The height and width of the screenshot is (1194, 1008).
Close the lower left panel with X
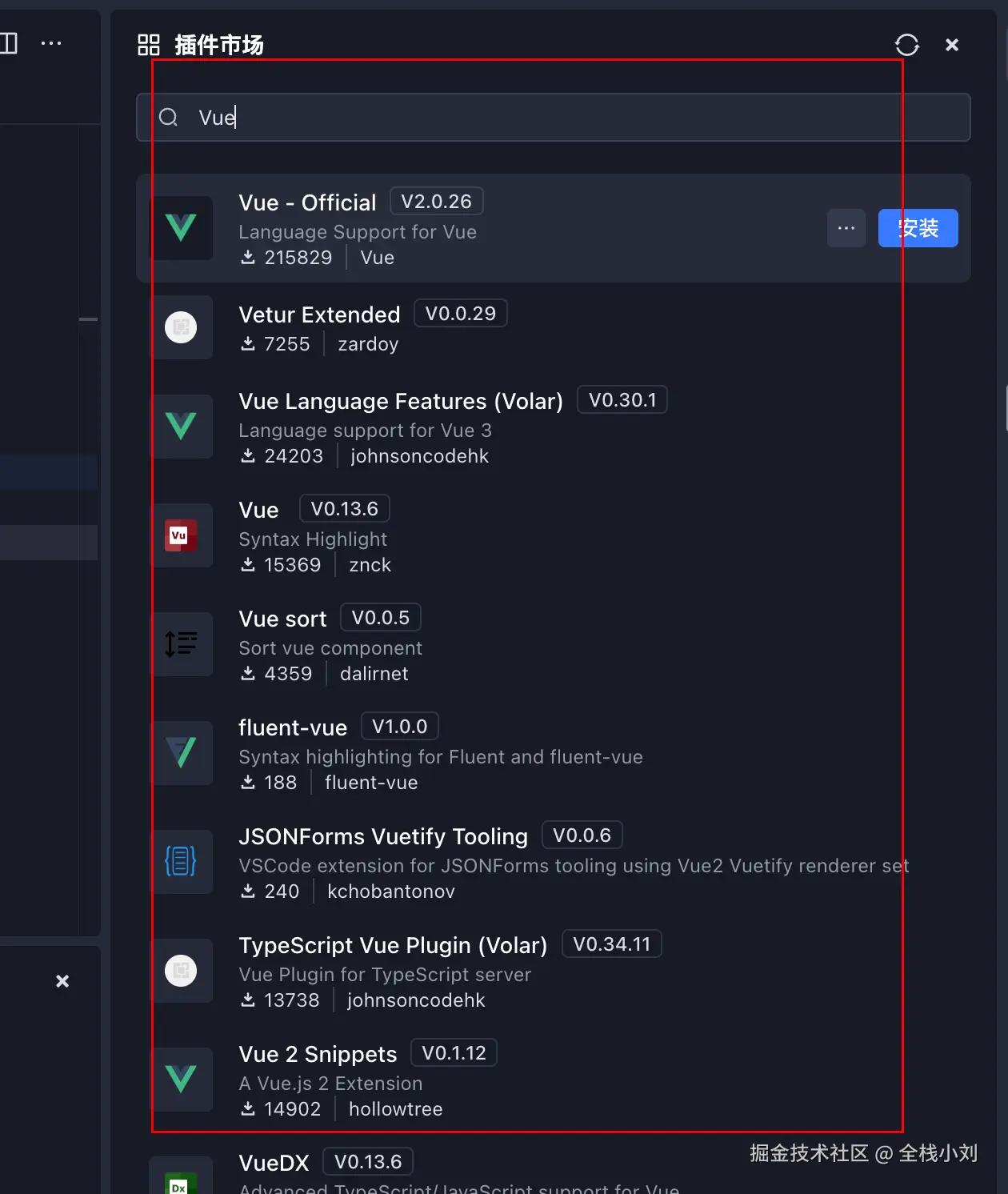pos(62,981)
